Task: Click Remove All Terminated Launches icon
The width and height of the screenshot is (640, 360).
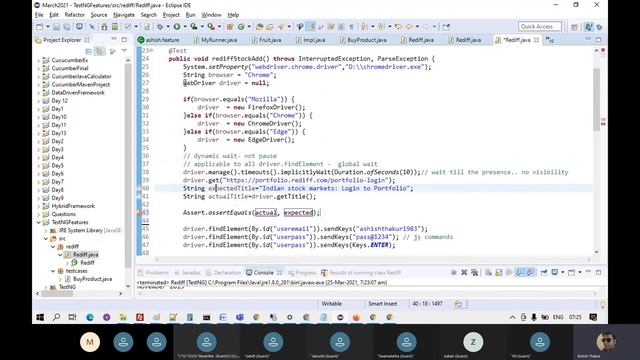Action: (474, 272)
